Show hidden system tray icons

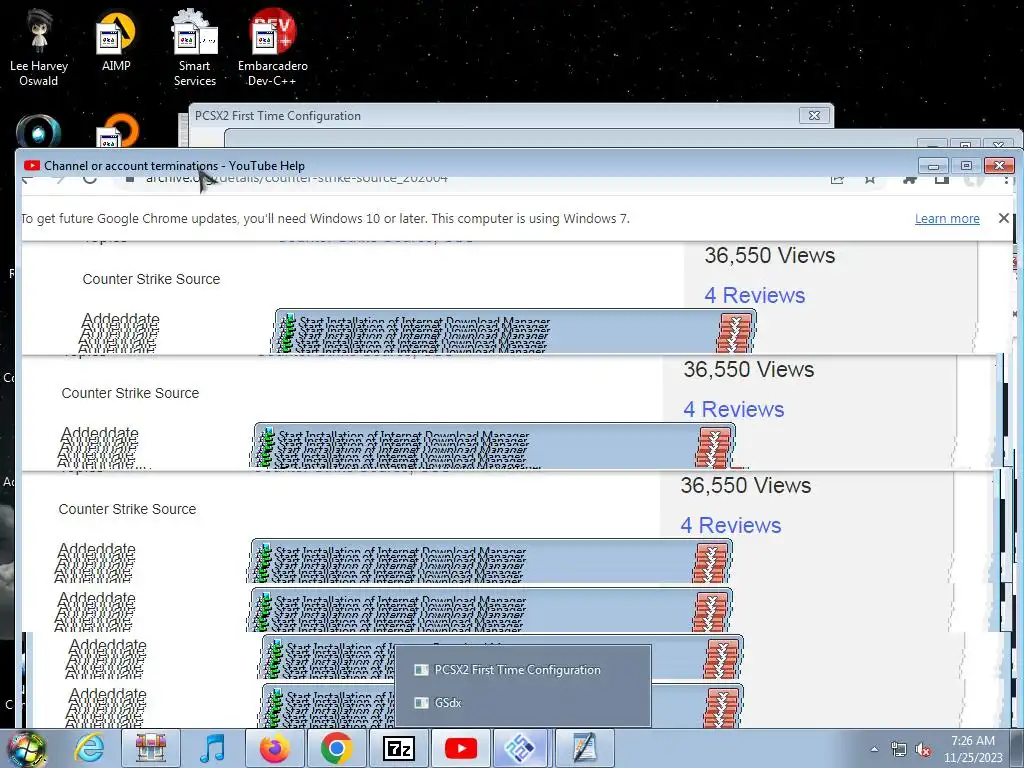(874, 749)
